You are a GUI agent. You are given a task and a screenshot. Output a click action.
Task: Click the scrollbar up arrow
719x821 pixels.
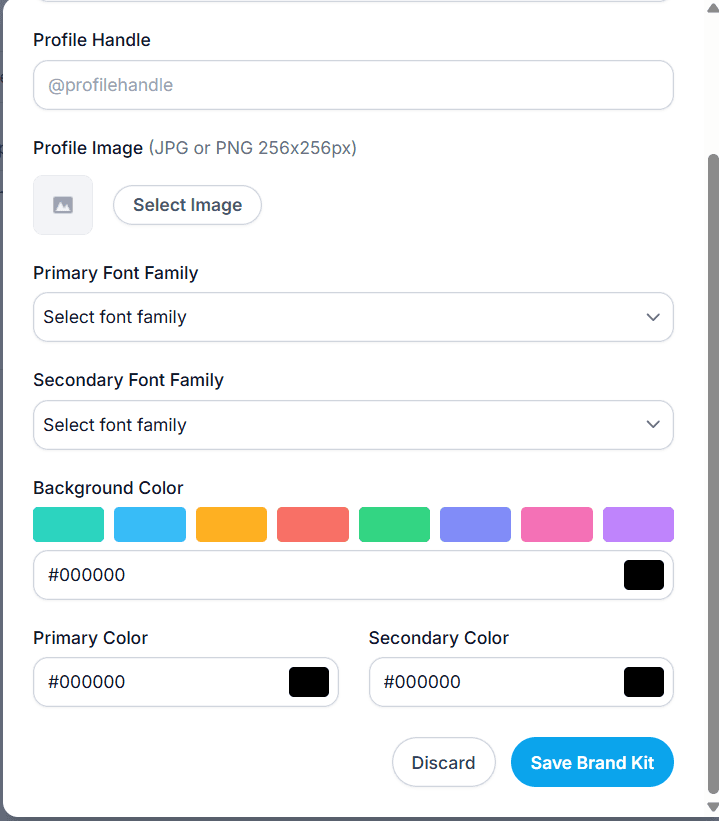[x=713, y=8]
